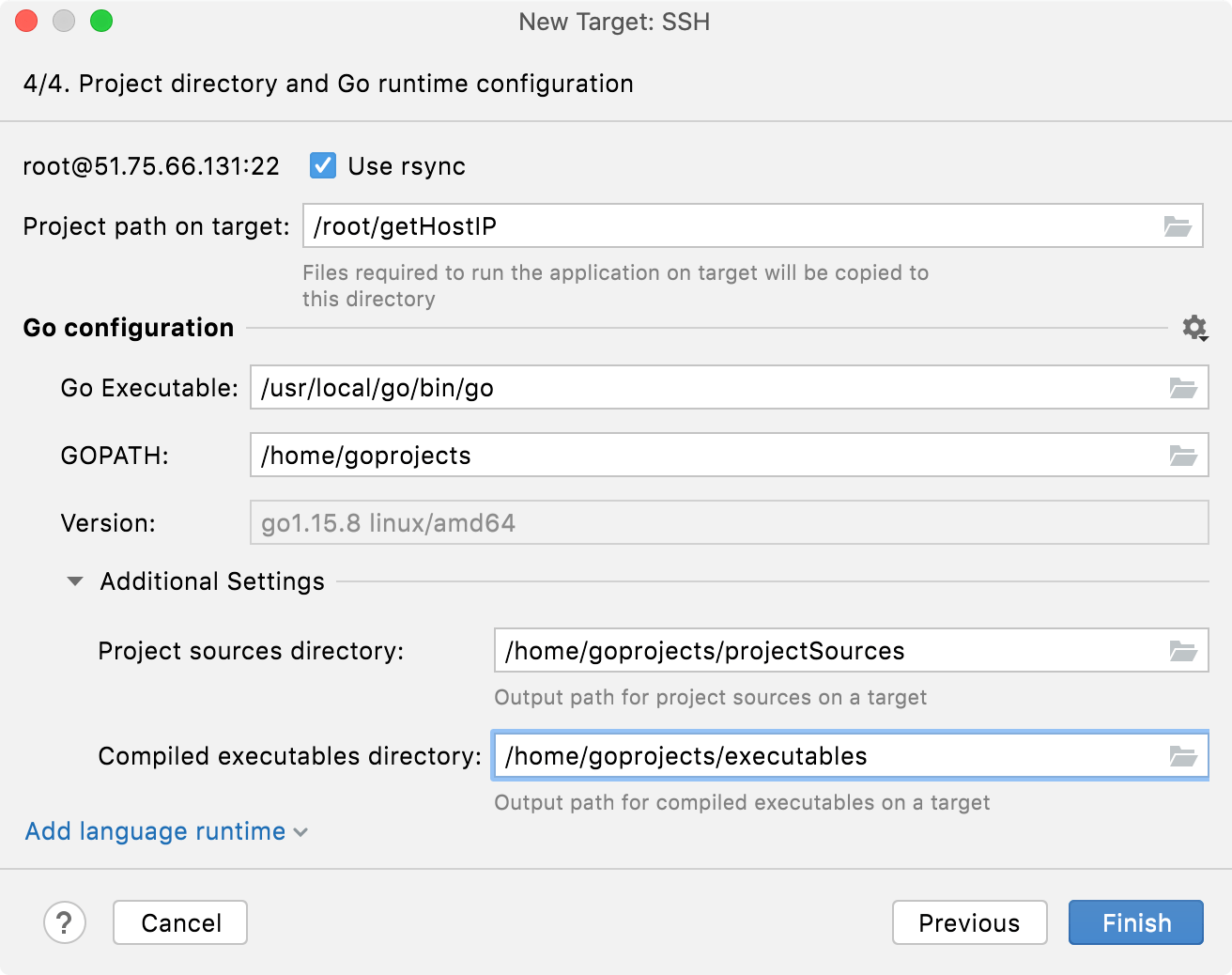Open folder picker for Compiled executables directory
Screen dimensions: 1232x975
[x=1184, y=755]
